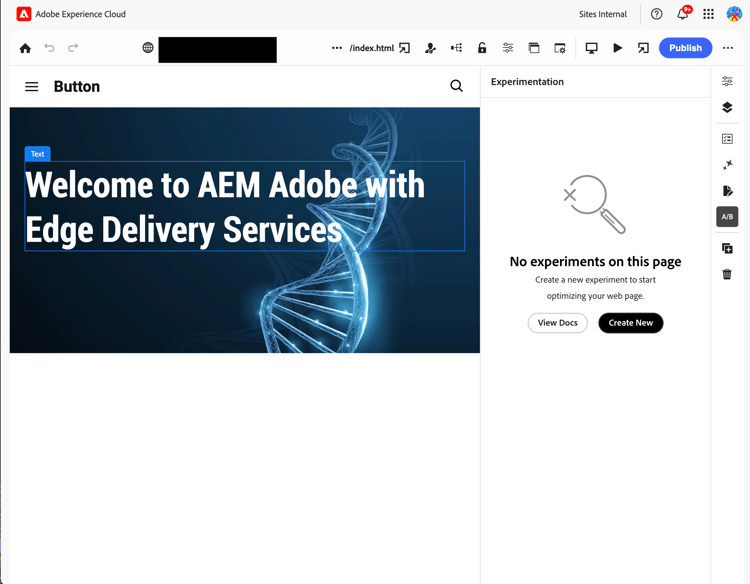Open the checklist panel icon in rail
Viewport: 750px width, 584px height.
pyautogui.click(x=727, y=139)
